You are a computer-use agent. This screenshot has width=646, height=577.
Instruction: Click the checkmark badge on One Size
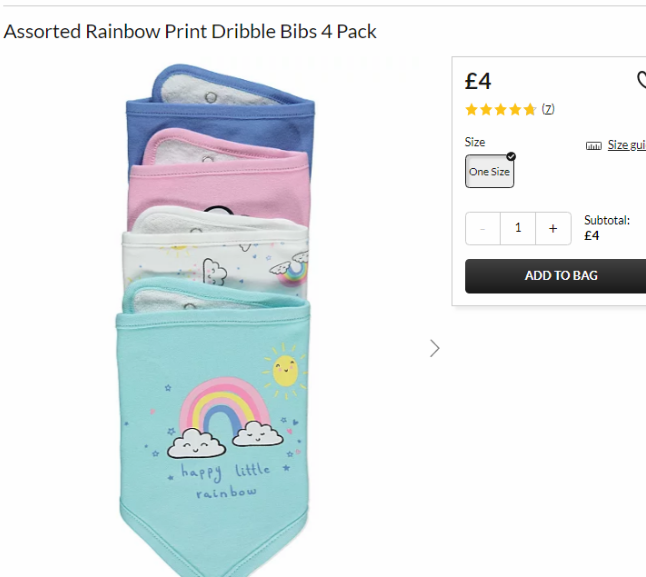(511, 157)
